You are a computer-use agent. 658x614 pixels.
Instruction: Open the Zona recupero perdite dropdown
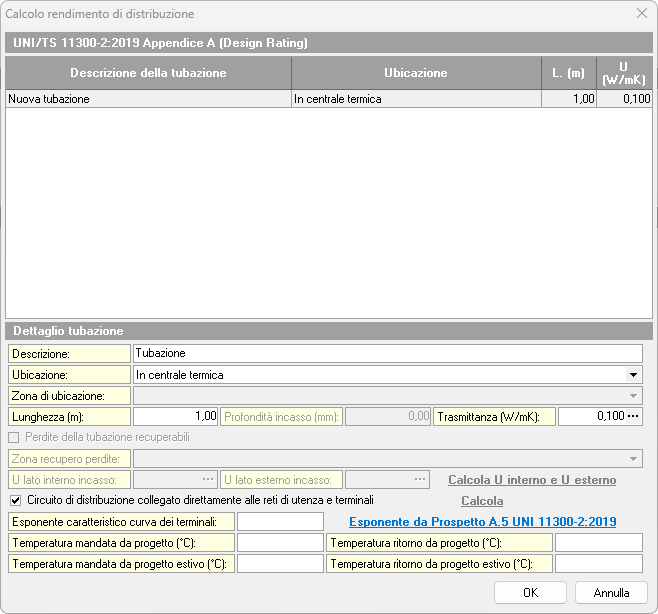(633, 459)
